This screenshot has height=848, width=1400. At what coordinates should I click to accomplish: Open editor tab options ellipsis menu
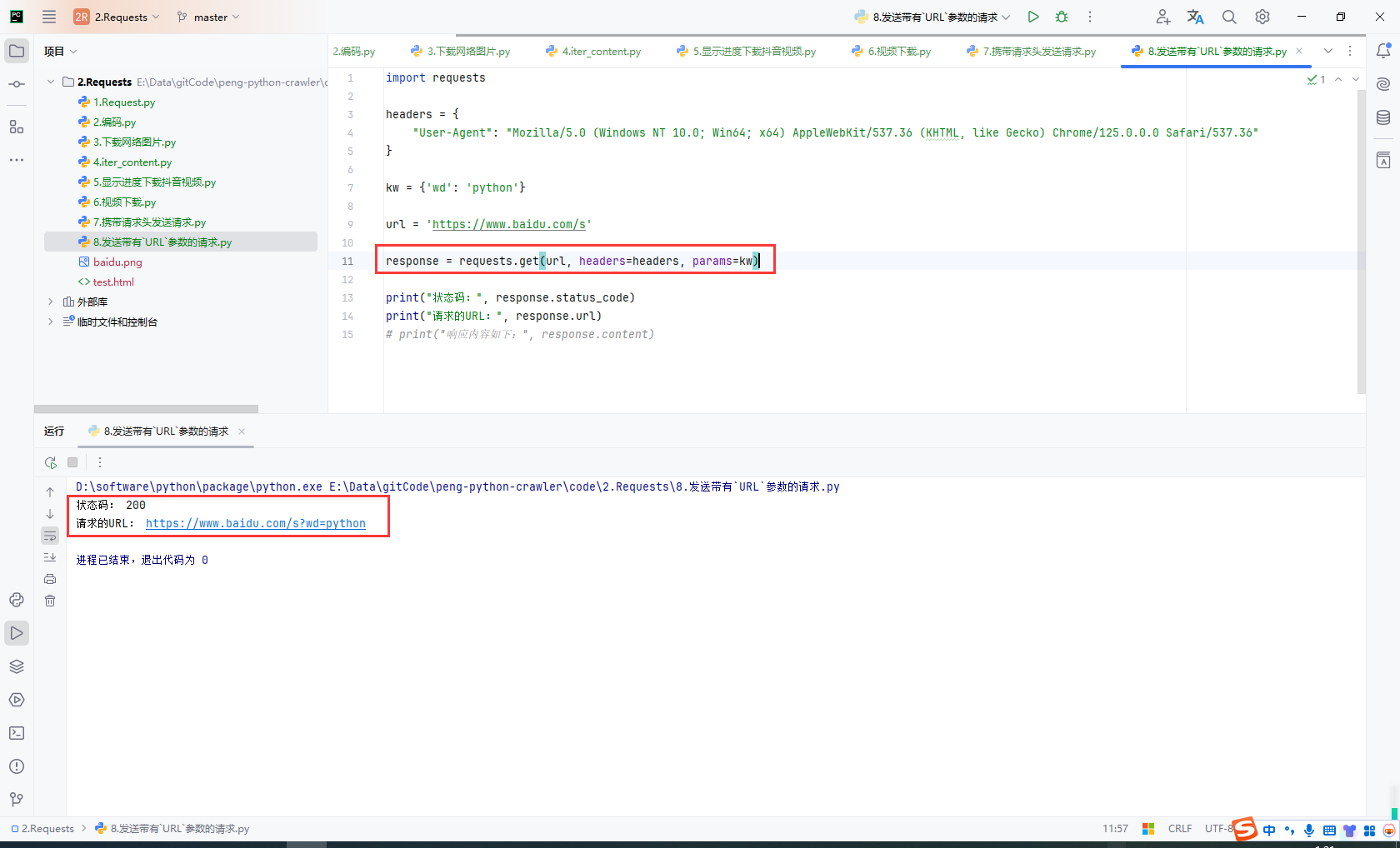pyautogui.click(x=1350, y=51)
